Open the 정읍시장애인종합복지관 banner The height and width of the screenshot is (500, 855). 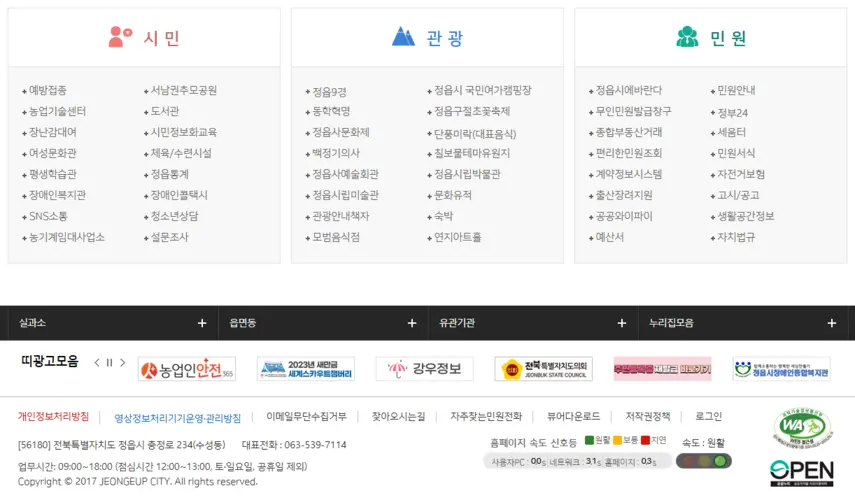tap(781, 369)
